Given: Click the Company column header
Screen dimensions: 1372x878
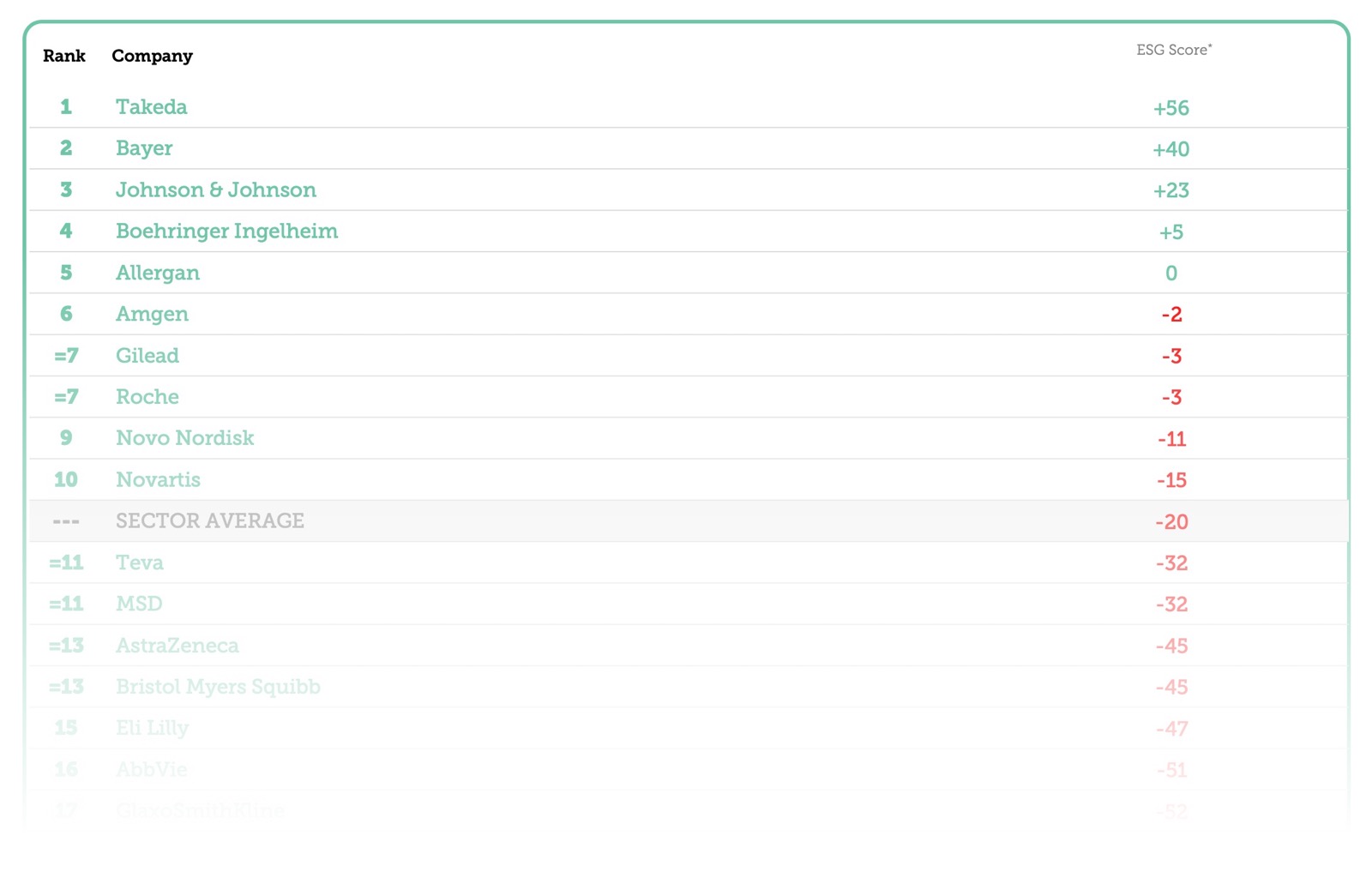Looking at the screenshot, I should click(x=152, y=57).
